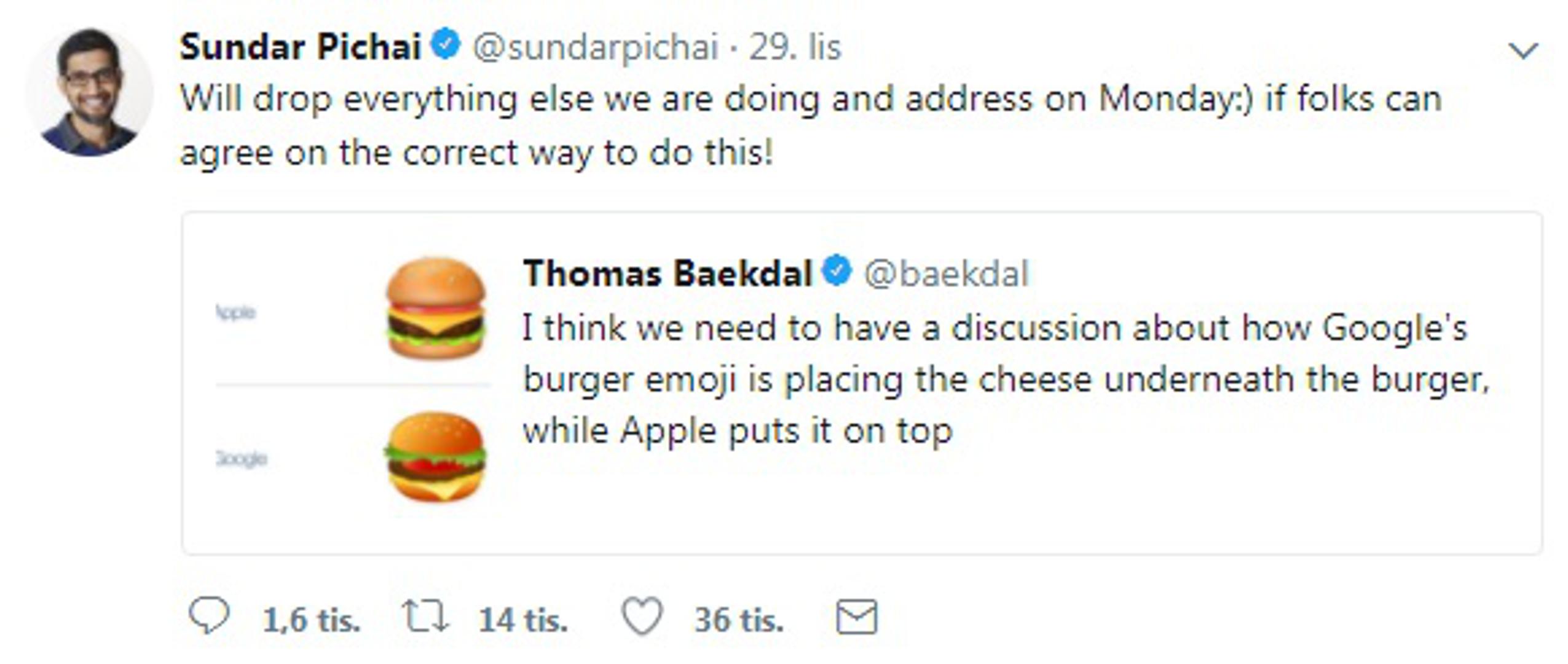
Task: Click the @baekdal handle
Action: coord(945,273)
